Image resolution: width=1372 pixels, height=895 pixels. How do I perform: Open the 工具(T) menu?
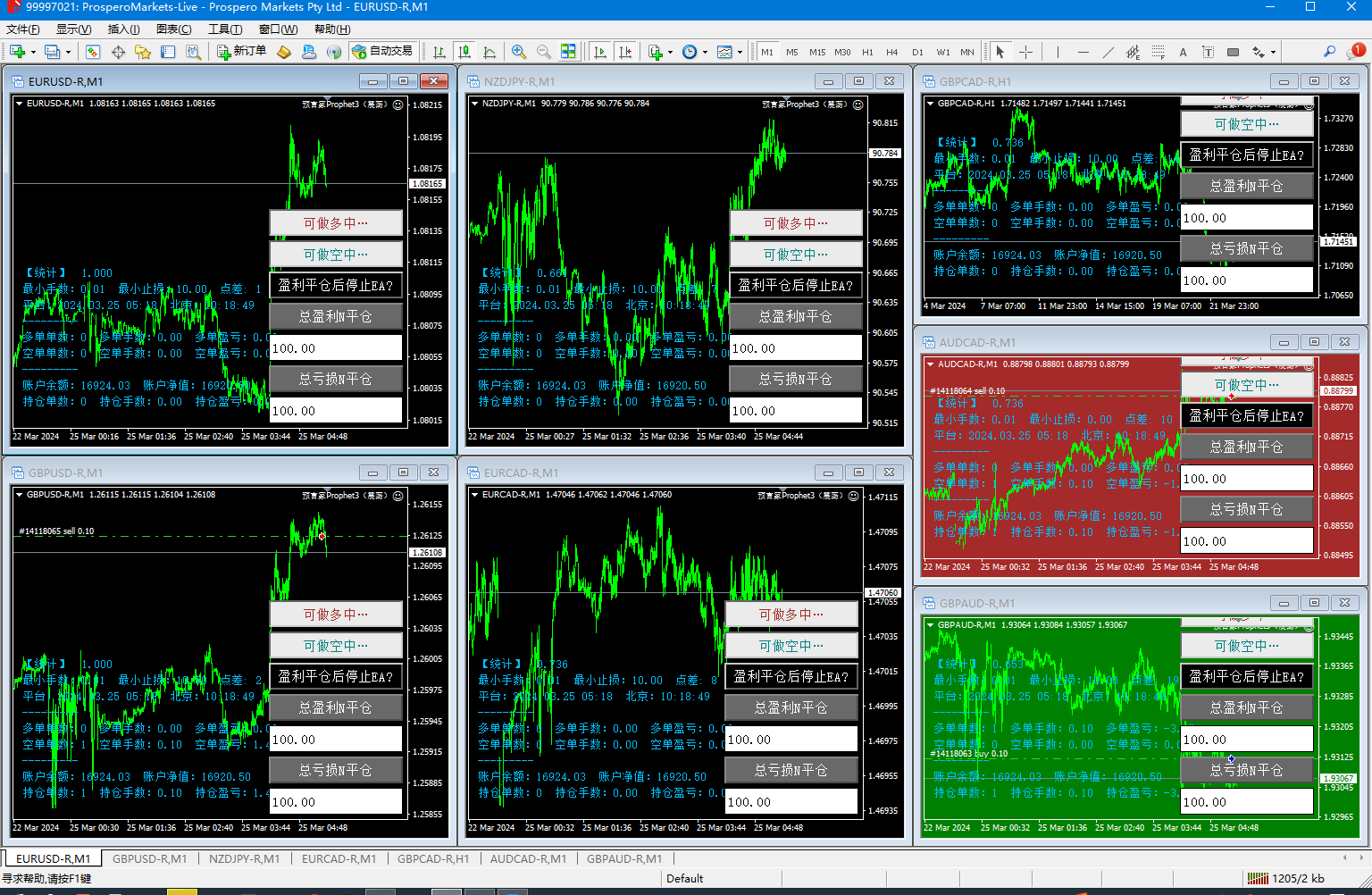point(224,29)
